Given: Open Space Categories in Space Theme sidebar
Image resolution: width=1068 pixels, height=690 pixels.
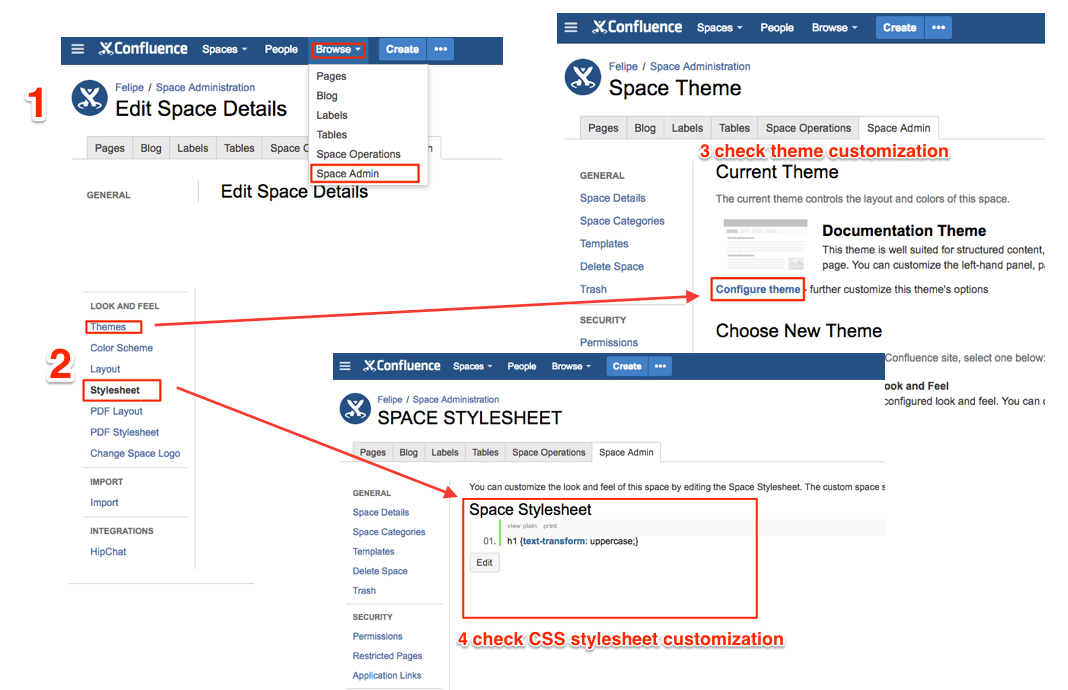Looking at the screenshot, I should coord(622,221).
